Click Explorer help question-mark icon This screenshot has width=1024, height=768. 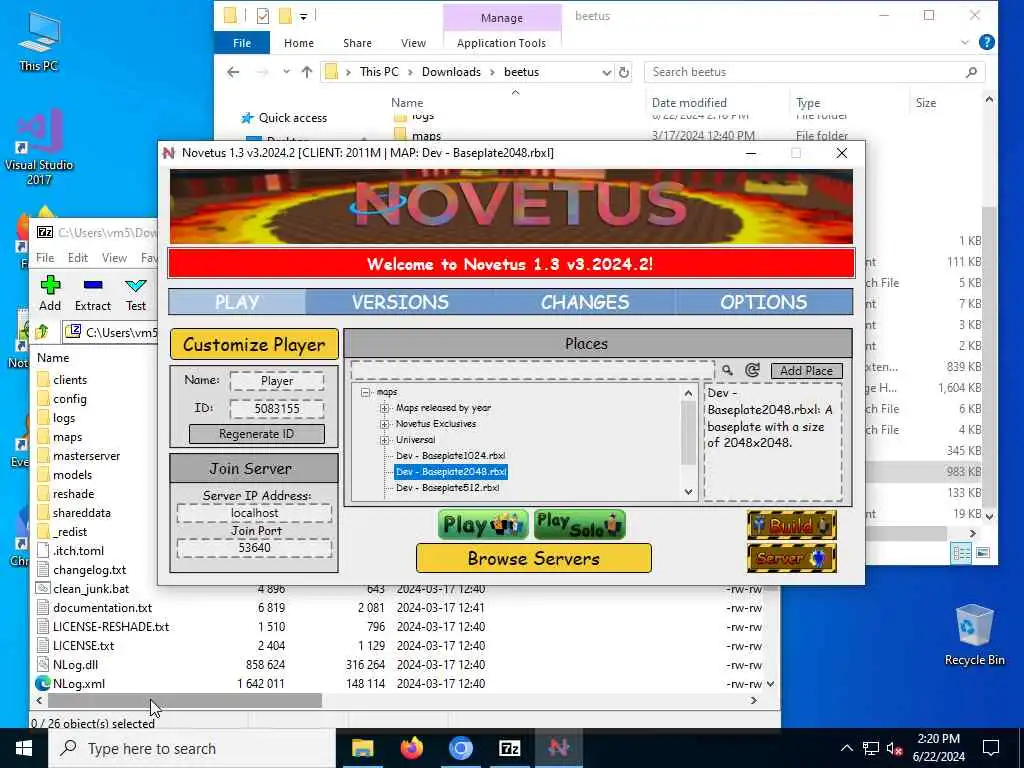click(987, 42)
